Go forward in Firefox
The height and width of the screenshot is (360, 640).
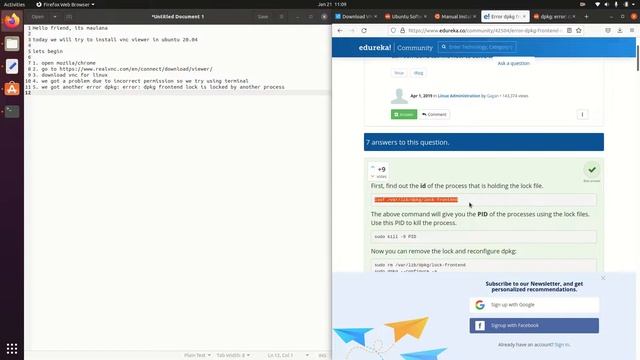pos(352,31)
